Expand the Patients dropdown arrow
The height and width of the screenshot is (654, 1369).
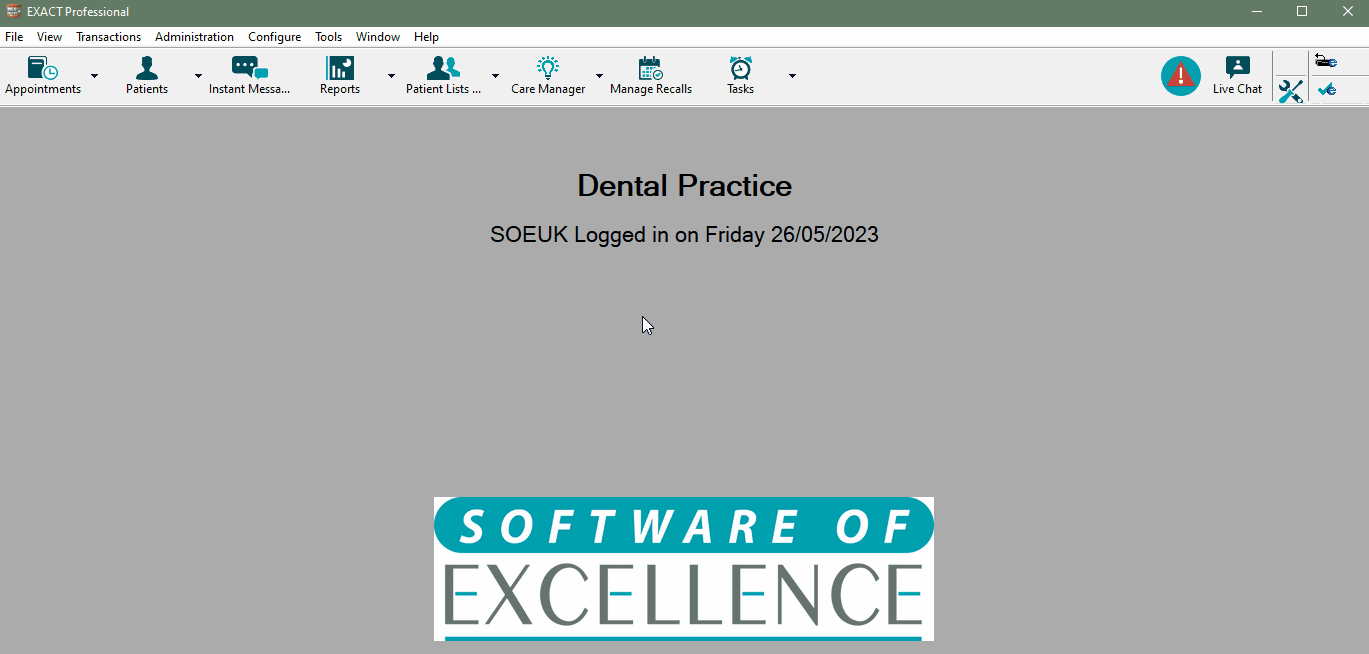pyautogui.click(x=198, y=76)
